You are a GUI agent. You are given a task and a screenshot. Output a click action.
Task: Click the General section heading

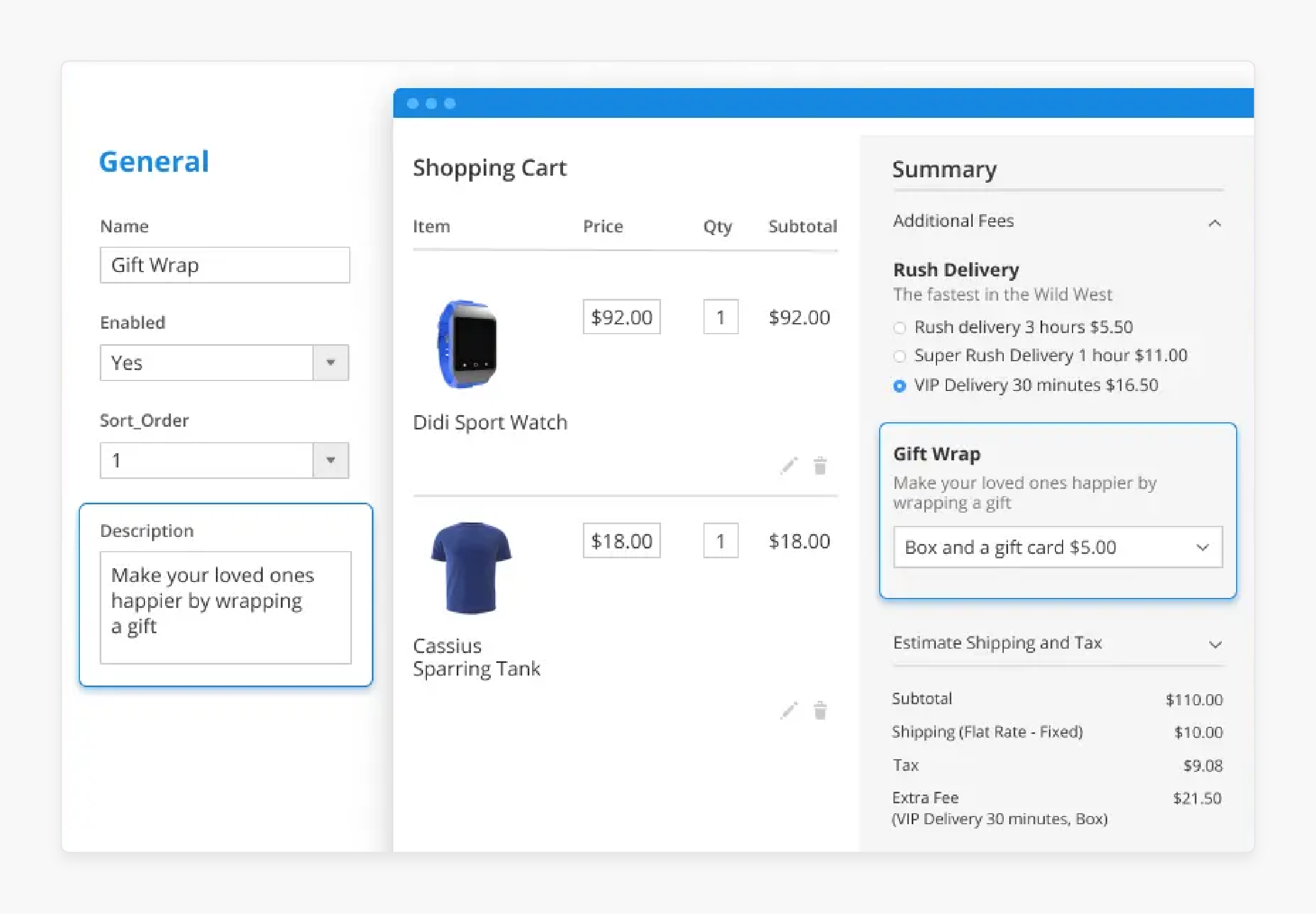coord(154,161)
